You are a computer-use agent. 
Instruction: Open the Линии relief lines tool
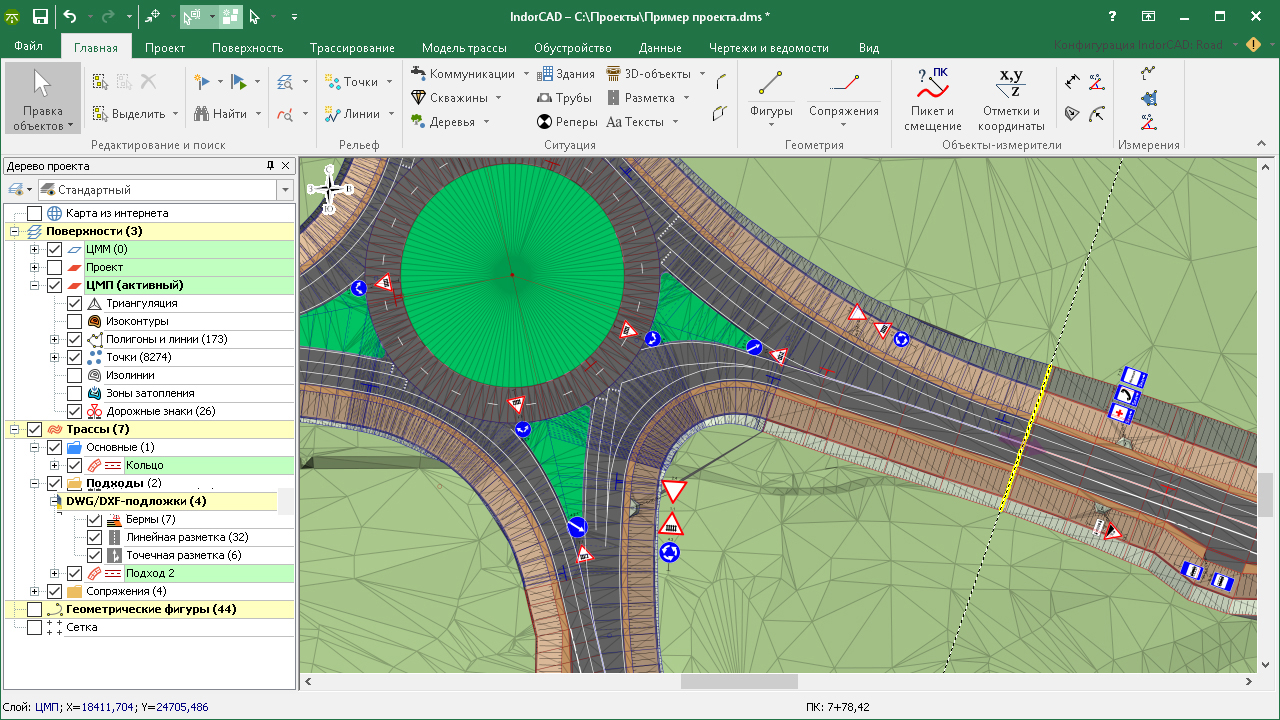pyautogui.click(x=352, y=114)
